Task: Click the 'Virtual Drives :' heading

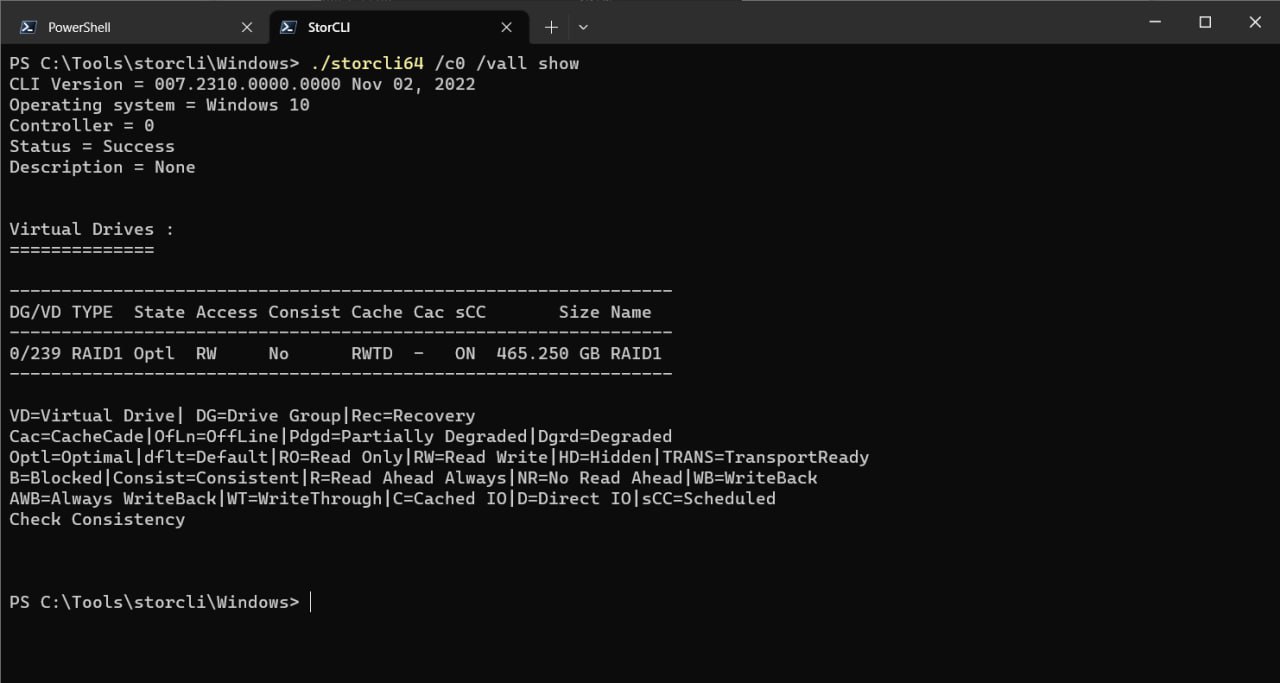Action: [92, 229]
